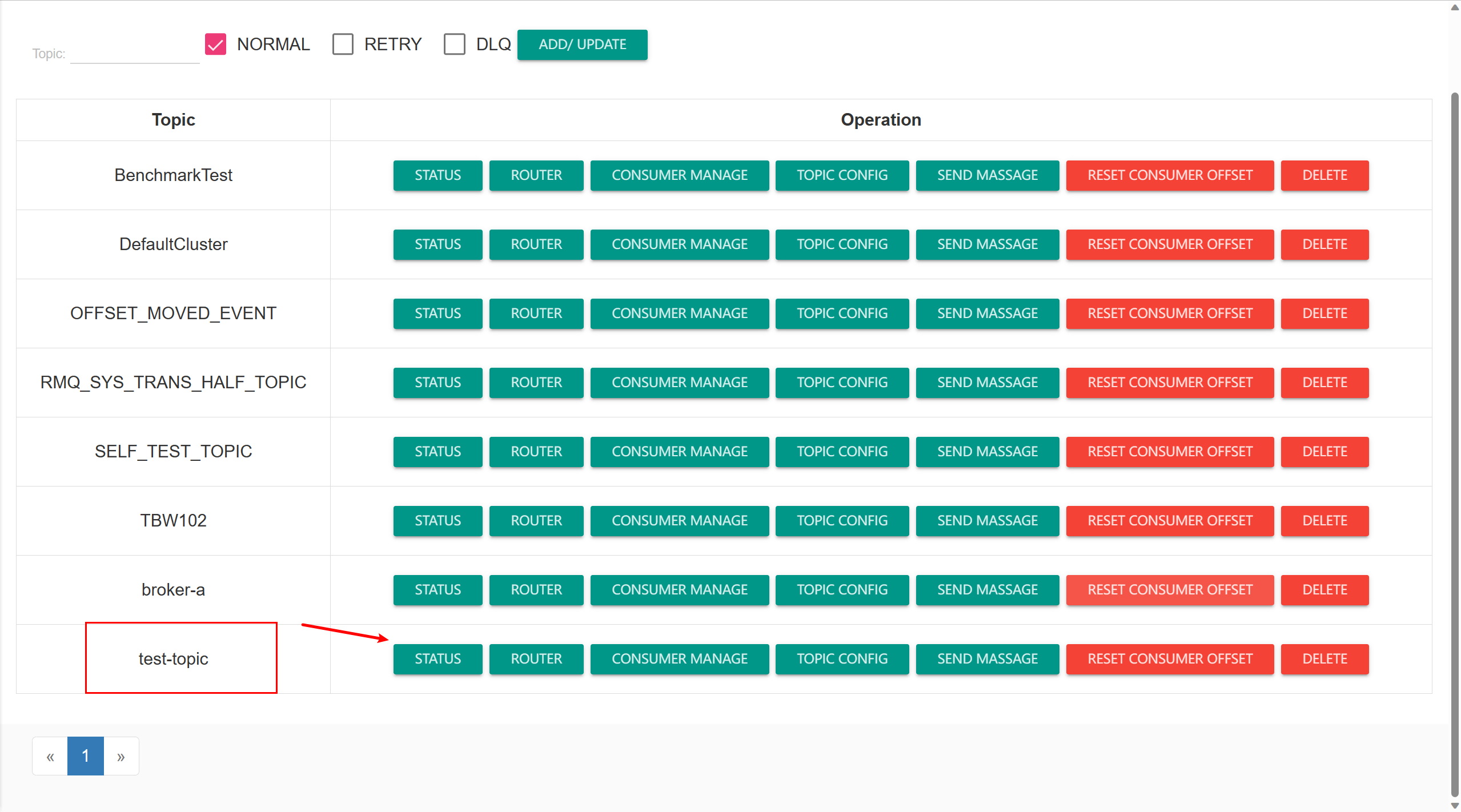Focus the Topic filter input field

point(135,53)
